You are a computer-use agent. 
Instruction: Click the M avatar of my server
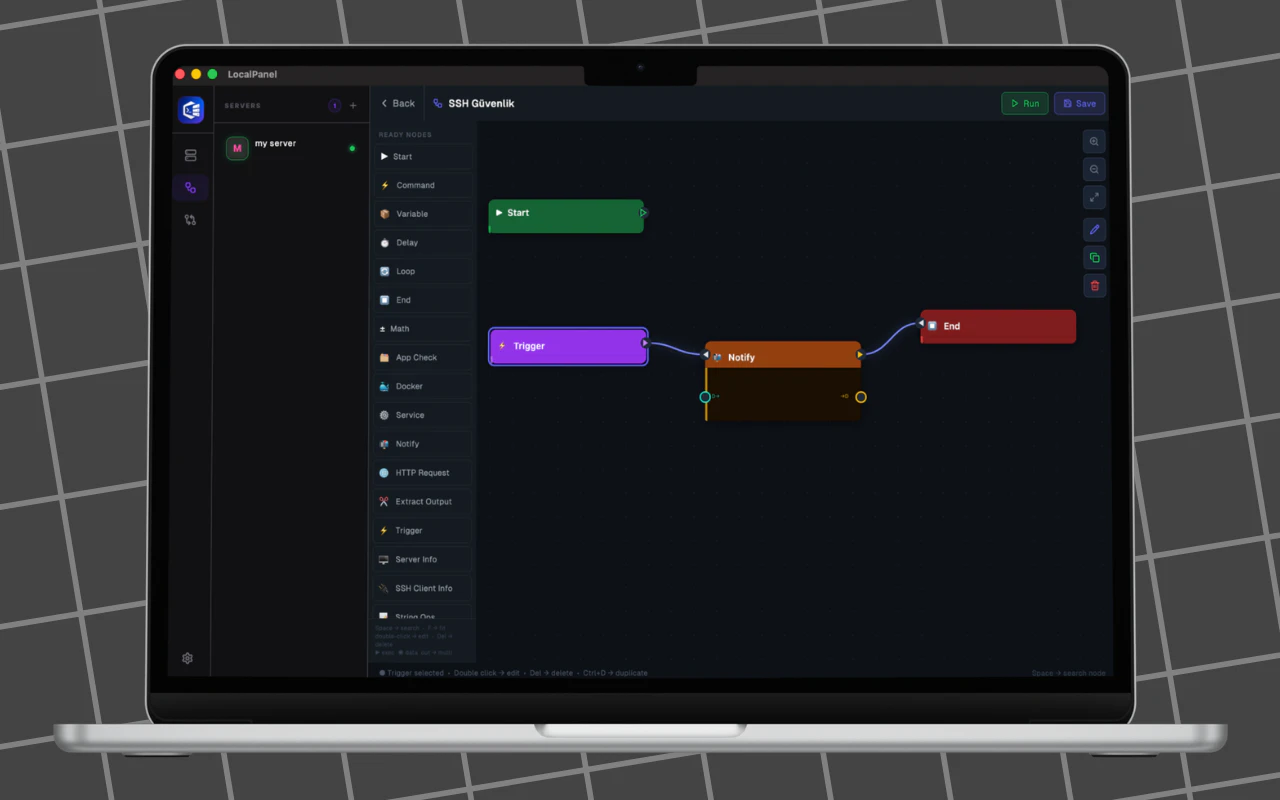[x=237, y=149]
